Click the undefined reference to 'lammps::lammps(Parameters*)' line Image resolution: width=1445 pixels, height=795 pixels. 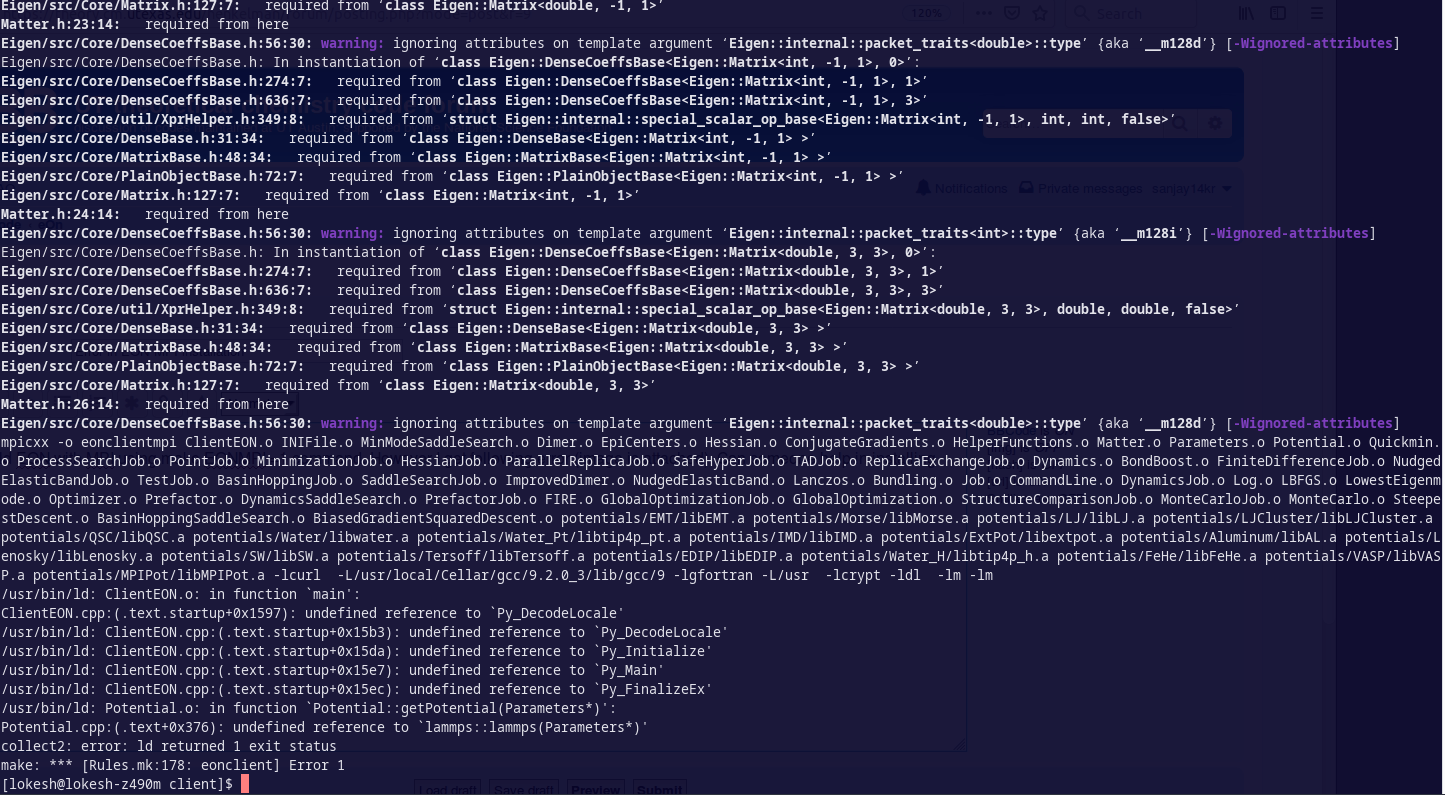pyautogui.click(x=325, y=727)
